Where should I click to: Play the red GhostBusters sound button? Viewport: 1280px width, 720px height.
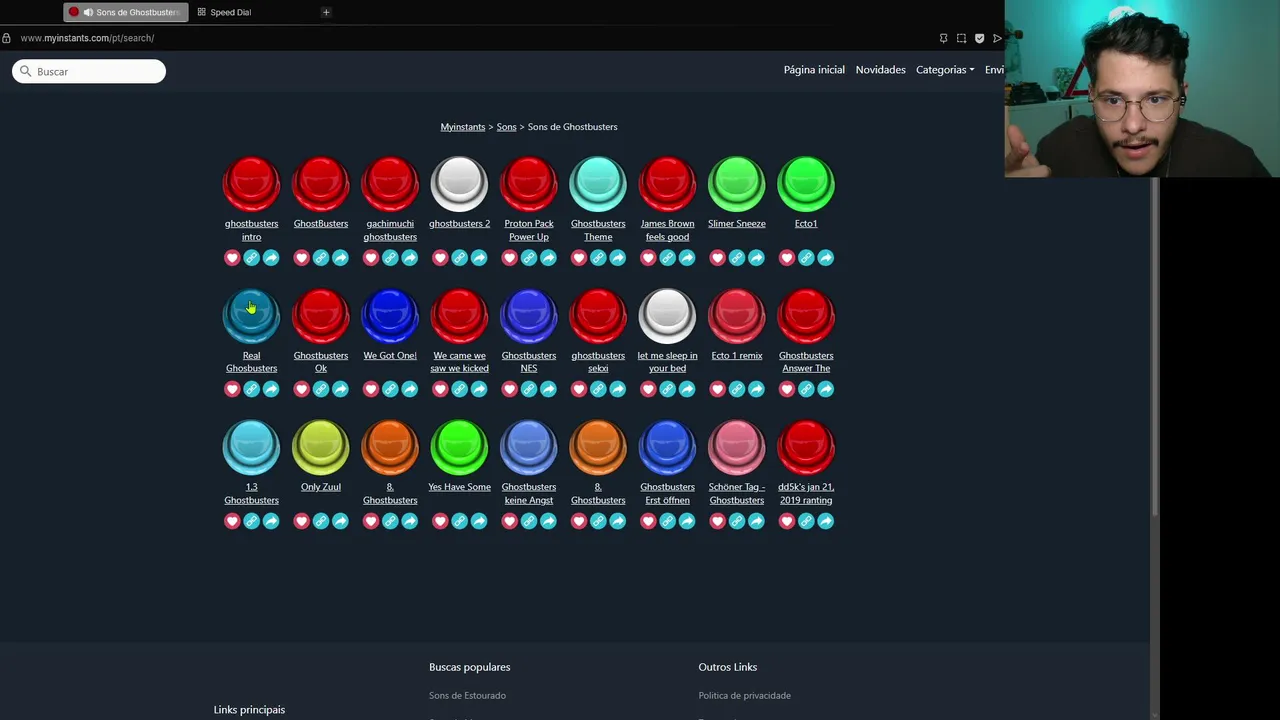(321, 184)
